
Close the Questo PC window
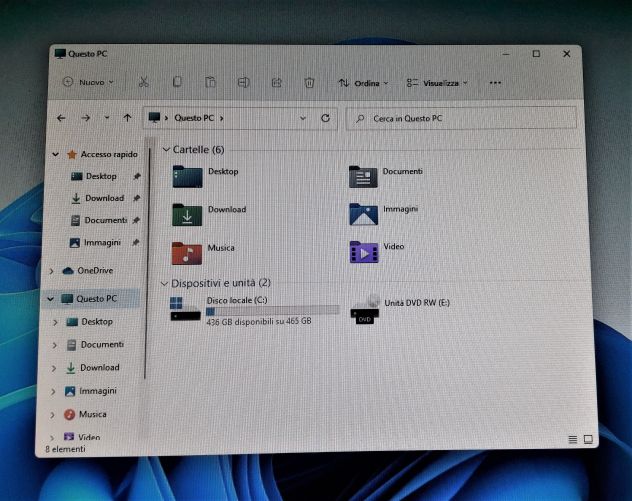566,54
